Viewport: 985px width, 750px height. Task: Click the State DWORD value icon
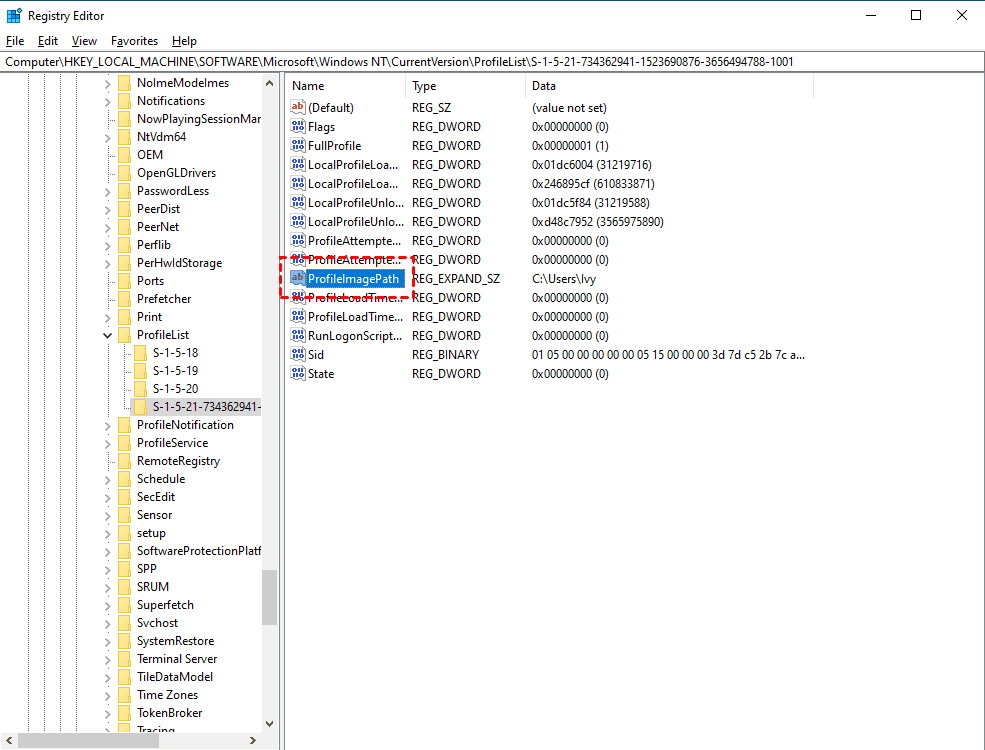pos(298,373)
